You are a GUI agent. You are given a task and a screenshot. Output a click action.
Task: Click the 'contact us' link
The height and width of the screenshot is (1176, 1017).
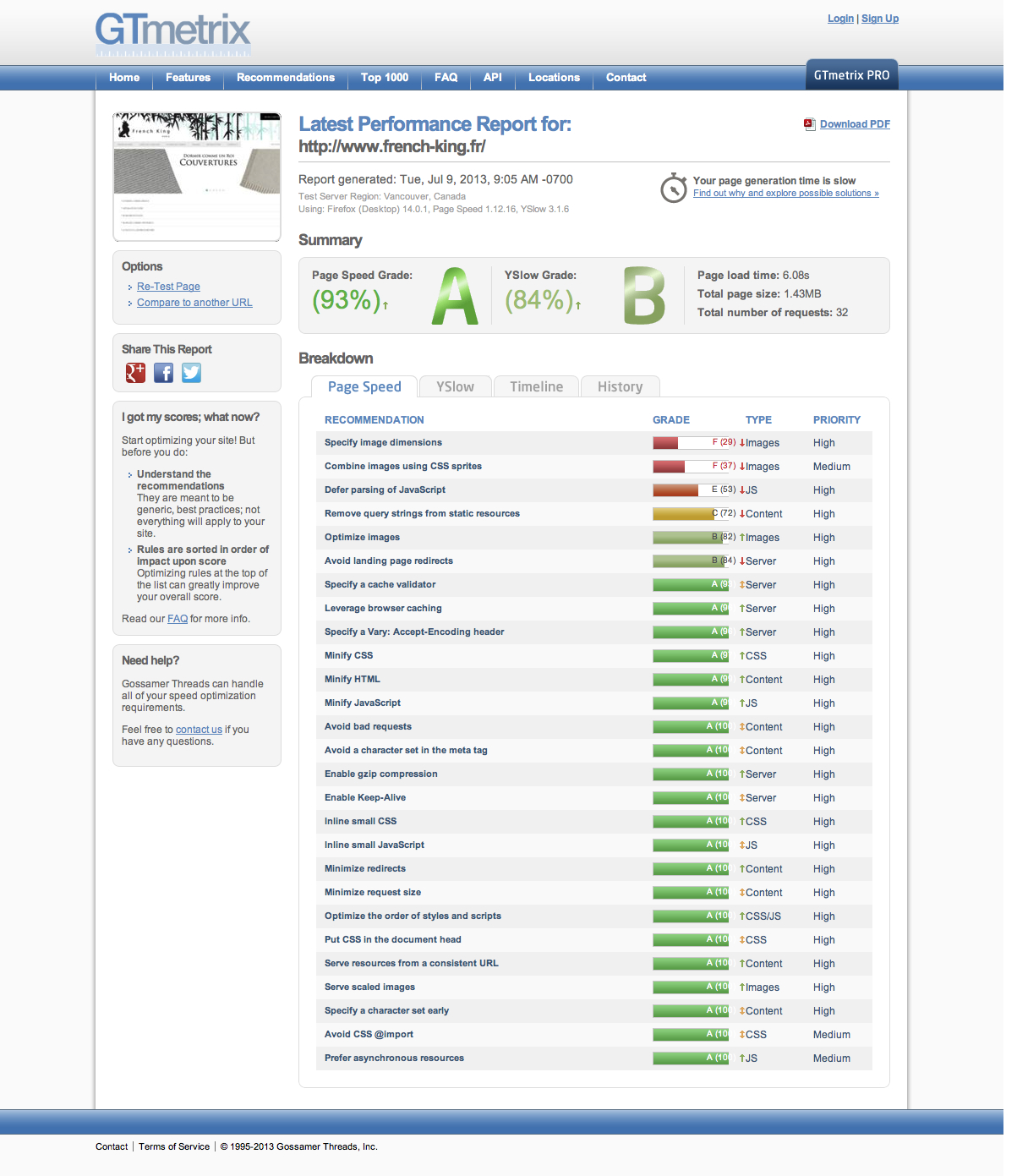coord(199,730)
